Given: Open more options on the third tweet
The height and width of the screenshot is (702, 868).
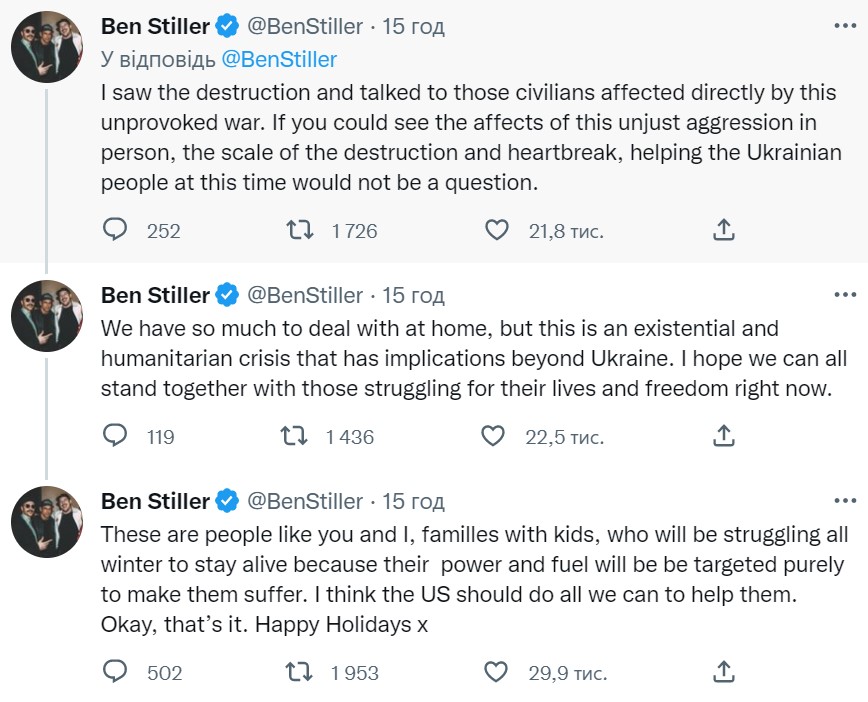Looking at the screenshot, I should 844,500.
